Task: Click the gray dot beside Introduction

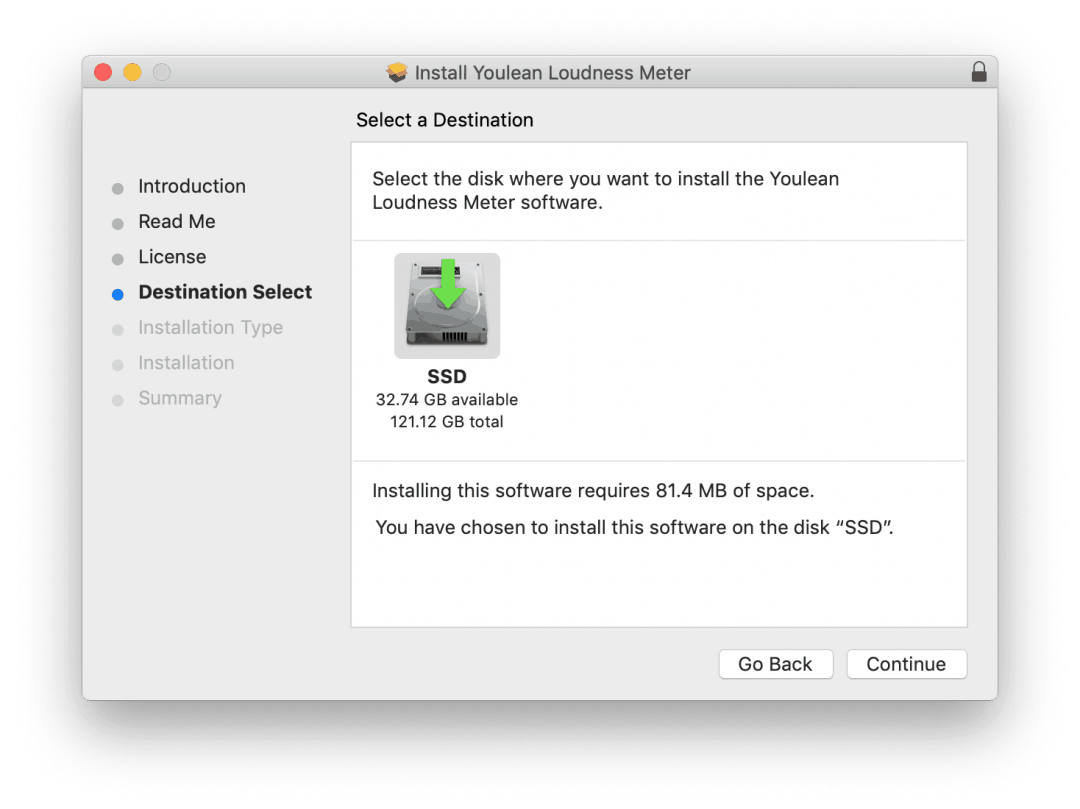Action: pos(117,187)
